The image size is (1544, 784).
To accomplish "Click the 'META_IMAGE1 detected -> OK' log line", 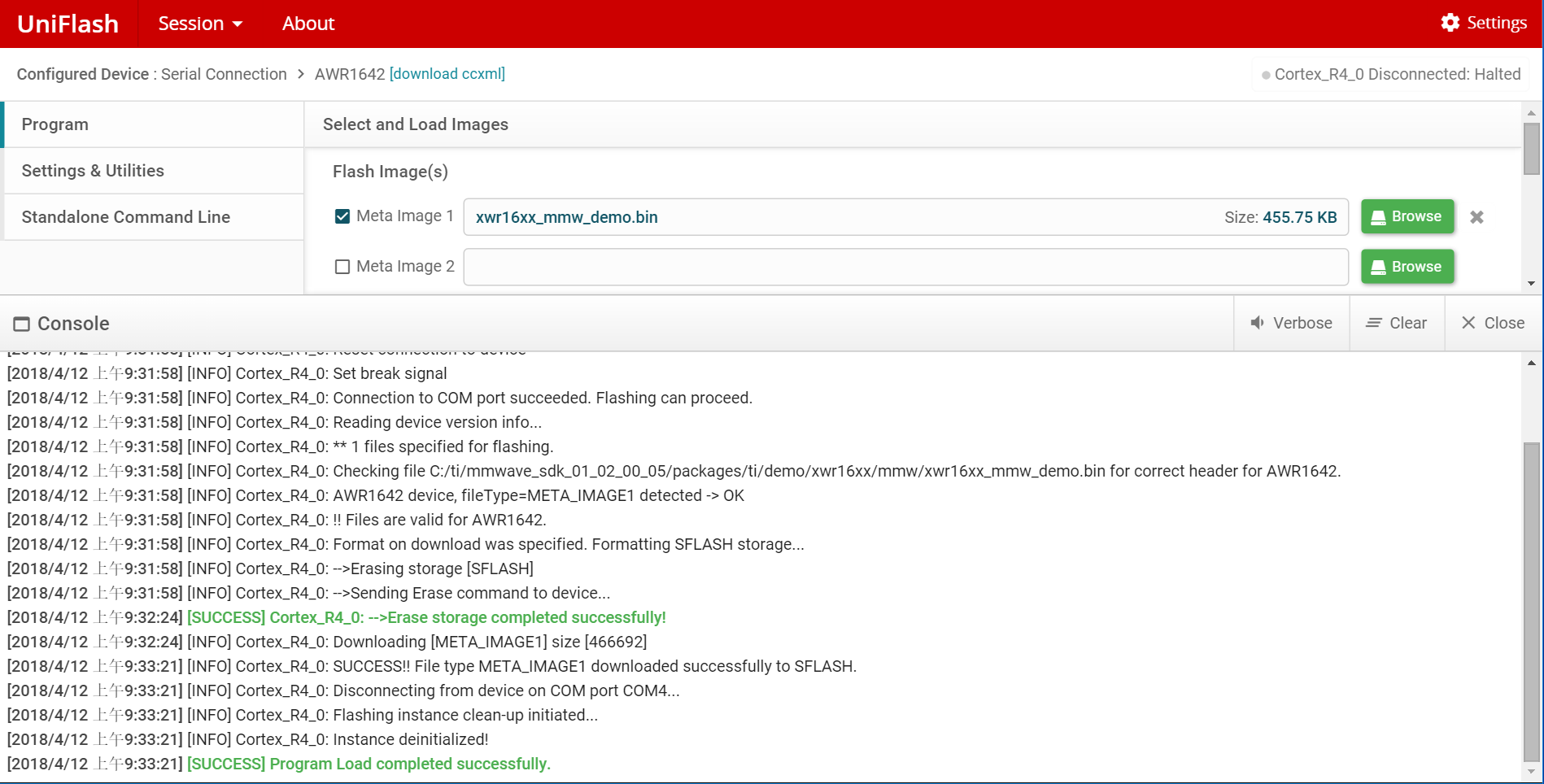I will tap(376, 495).
